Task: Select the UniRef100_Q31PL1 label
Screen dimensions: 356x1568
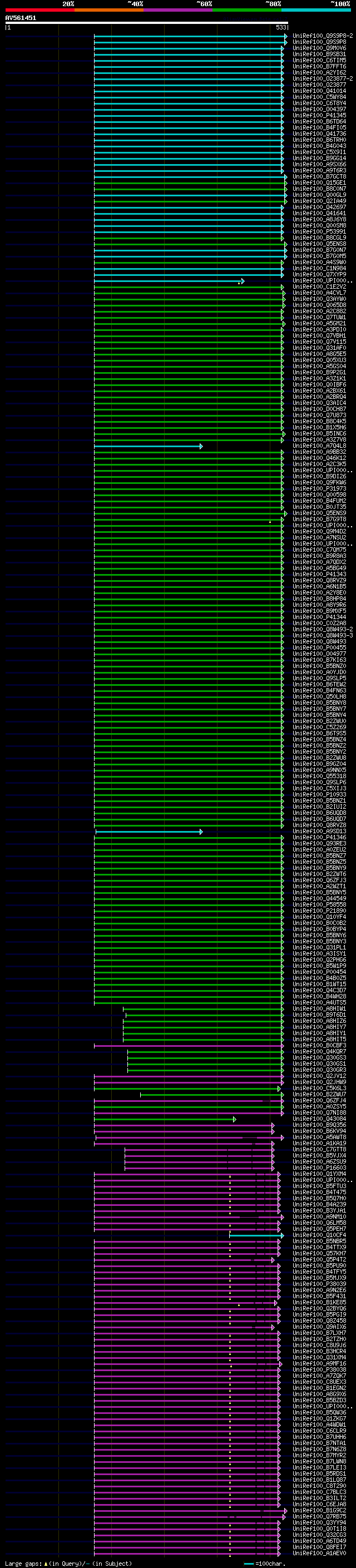Action: pyautogui.click(x=319, y=948)
